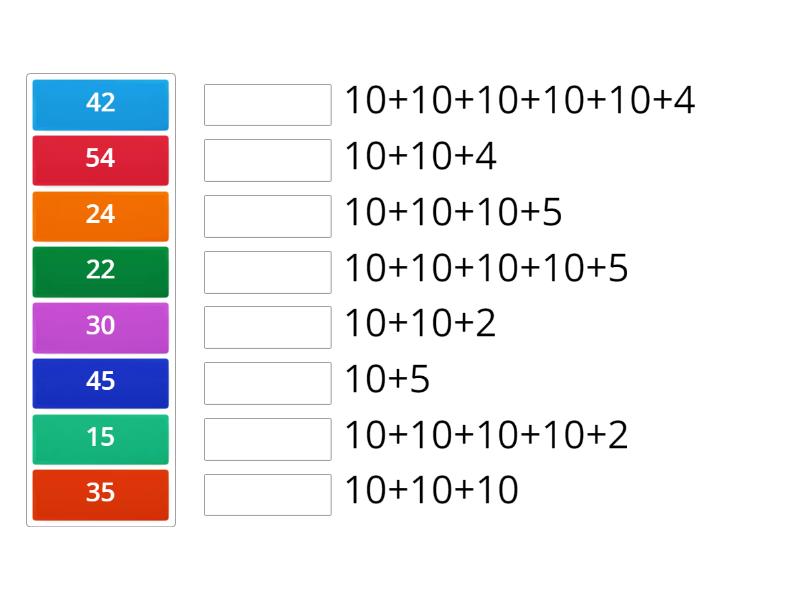
Task: Click the answer slot for 10+10+10+5
Action: (x=267, y=216)
